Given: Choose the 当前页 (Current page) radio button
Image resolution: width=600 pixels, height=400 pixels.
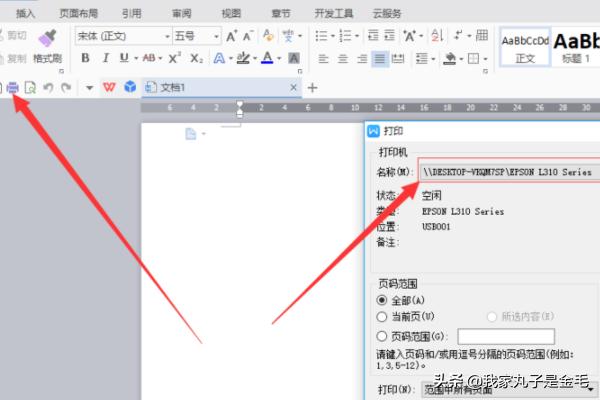Looking at the screenshot, I should click(382, 317).
